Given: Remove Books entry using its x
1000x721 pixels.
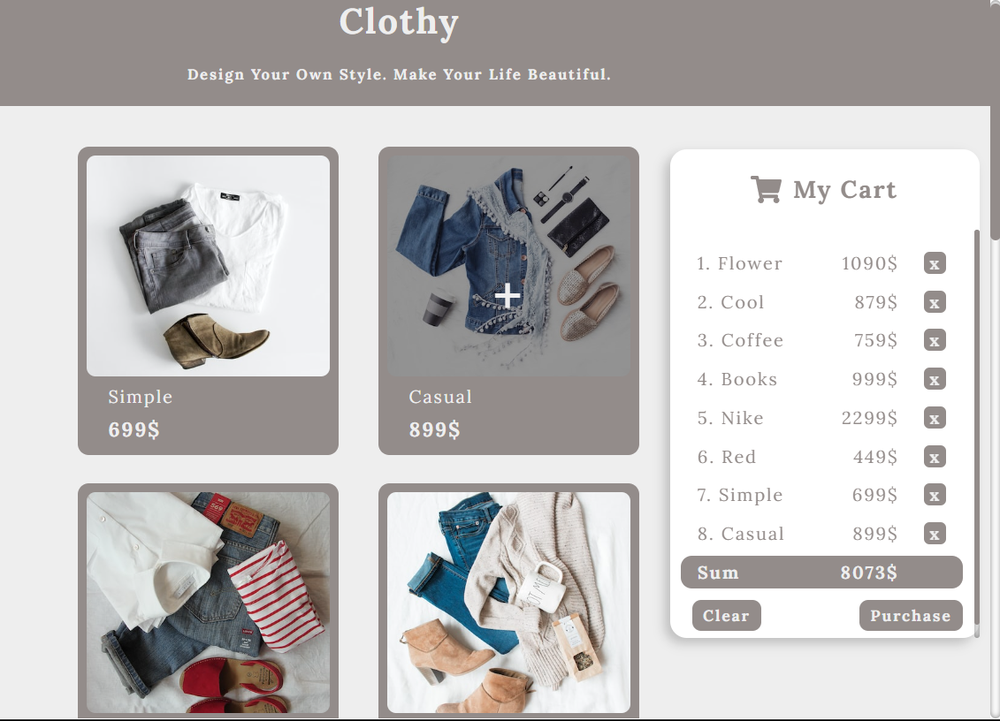Looking at the screenshot, I should tap(934, 379).
